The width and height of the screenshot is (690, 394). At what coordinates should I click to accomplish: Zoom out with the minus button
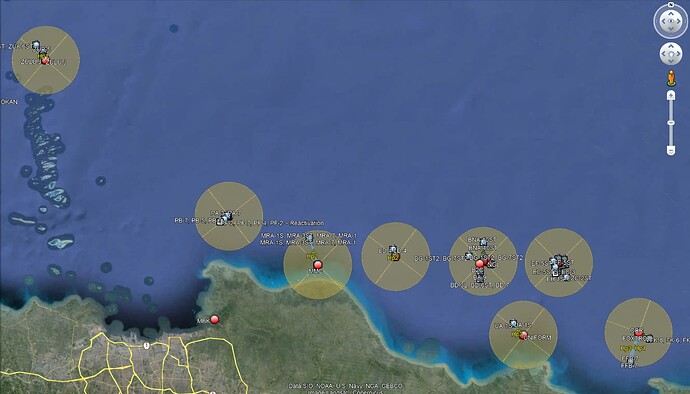(x=671, y=151)
